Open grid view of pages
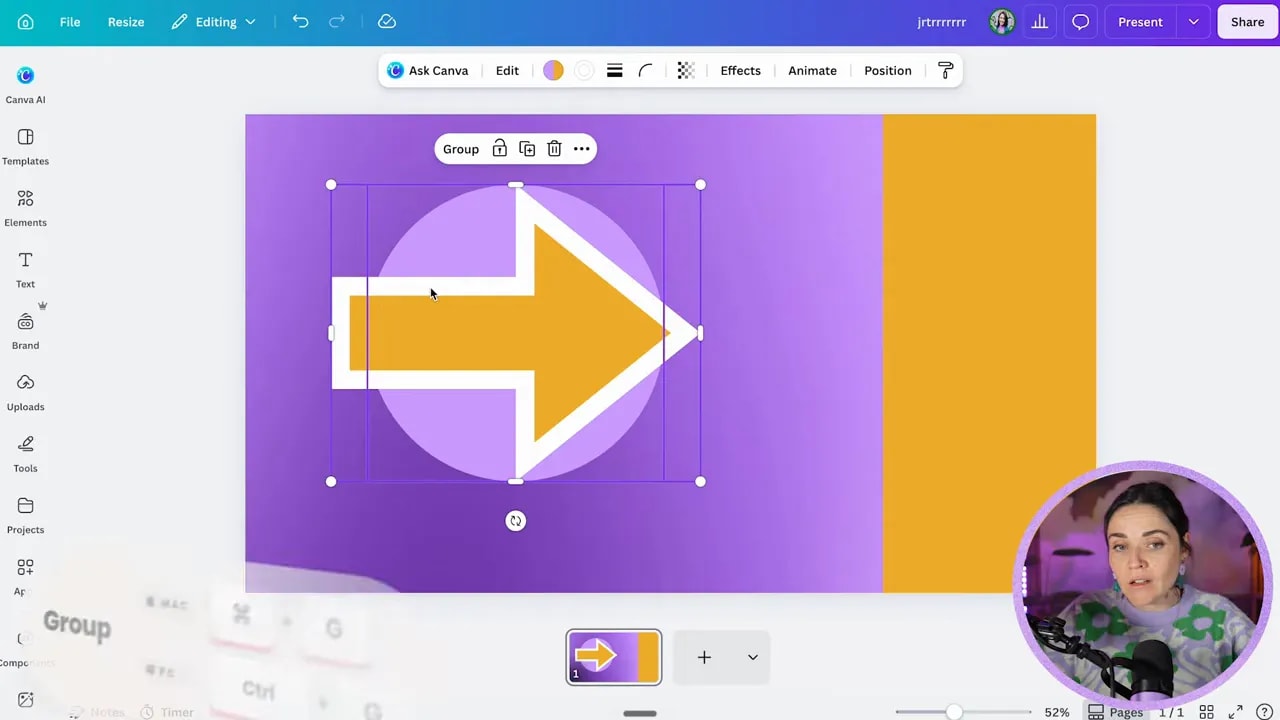The image size is (1280, 720). point(1206,712)
